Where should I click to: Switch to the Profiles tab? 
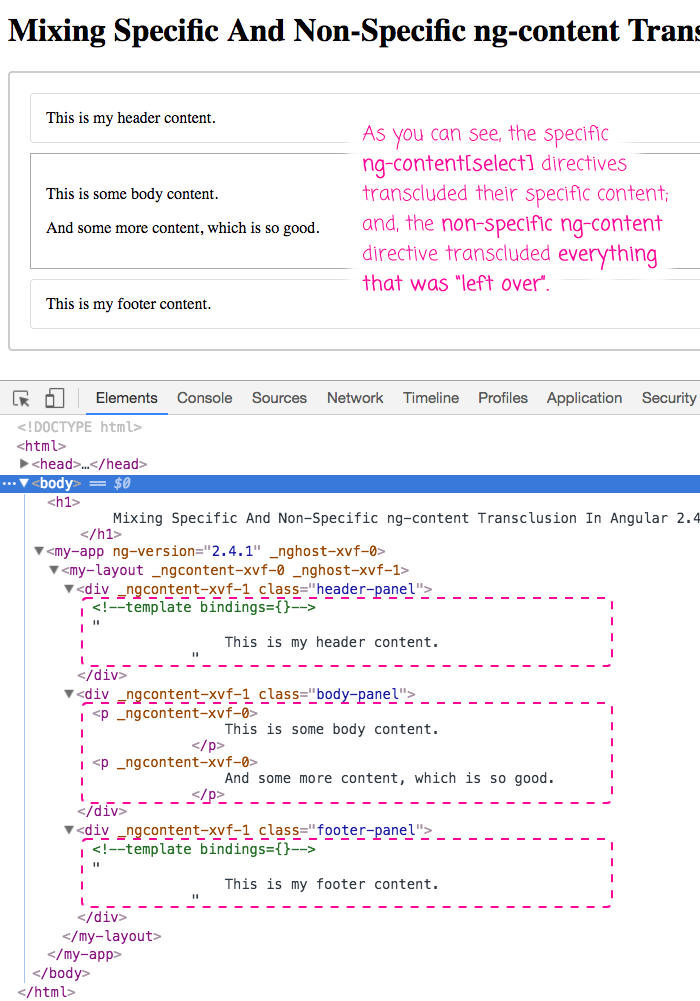click(x=503, y=398)
